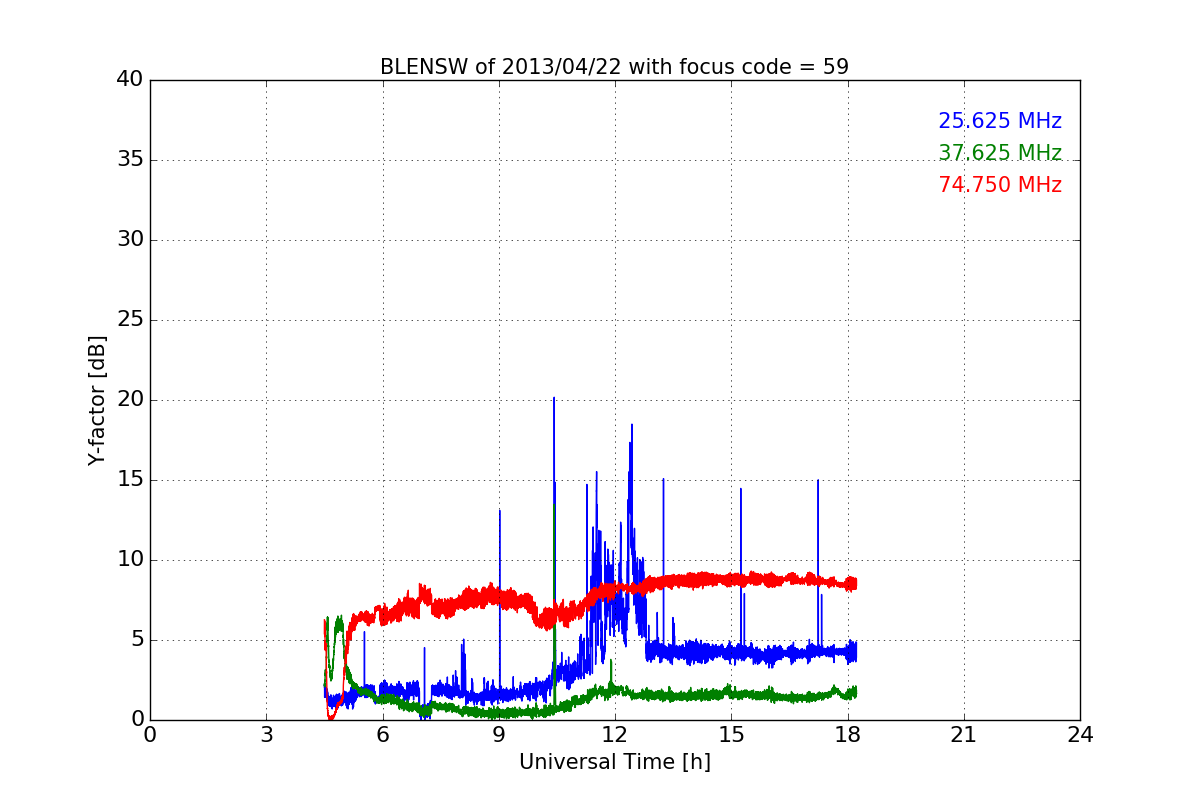This screenshot has height=800, width=1200.
Task: Click the x-axis tick label "6"
Action: pos(382,735)
